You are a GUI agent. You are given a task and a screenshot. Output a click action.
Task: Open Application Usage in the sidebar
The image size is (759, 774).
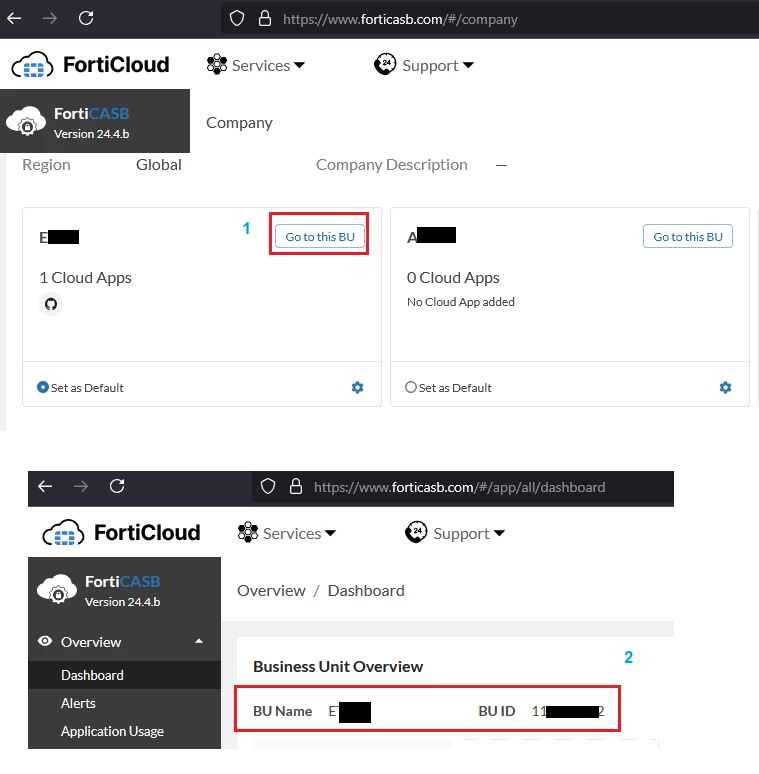coord(112,732)
